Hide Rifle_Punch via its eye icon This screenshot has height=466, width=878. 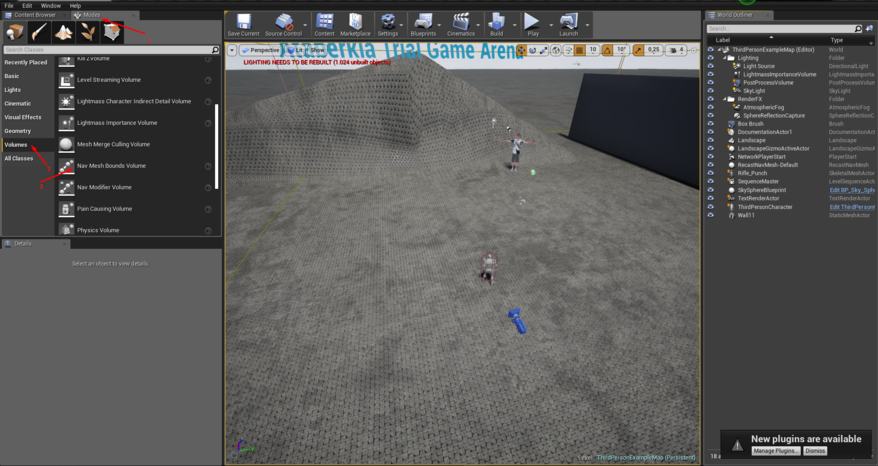click(x=711, y=173)
